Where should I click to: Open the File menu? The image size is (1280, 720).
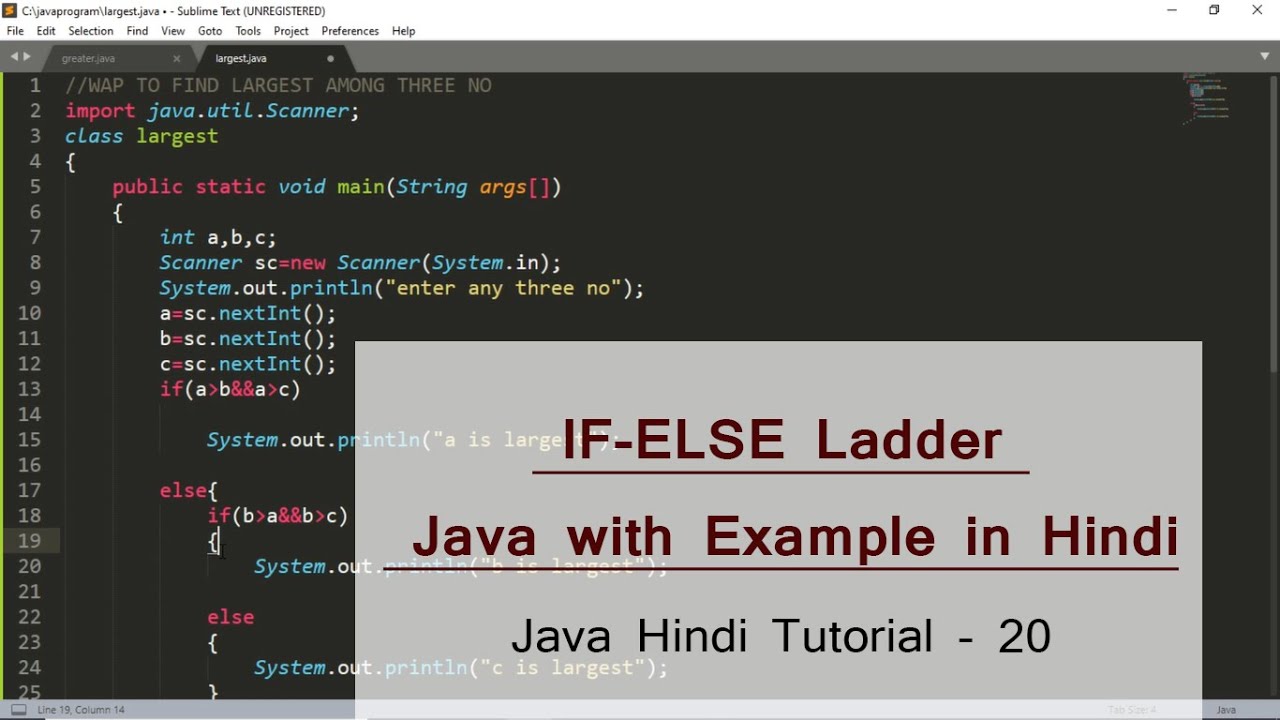point(15,31)
